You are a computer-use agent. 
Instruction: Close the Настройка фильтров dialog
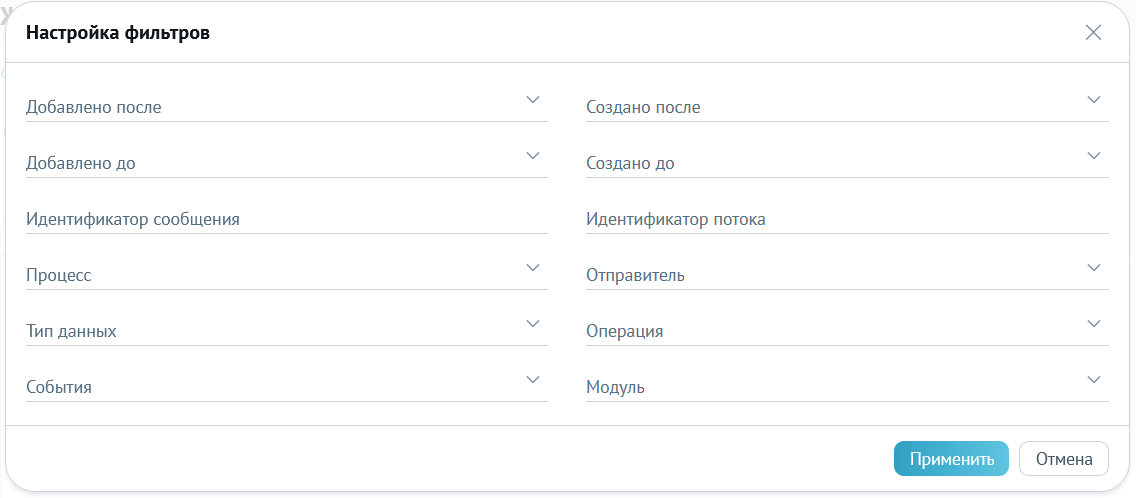point(1093,33)
